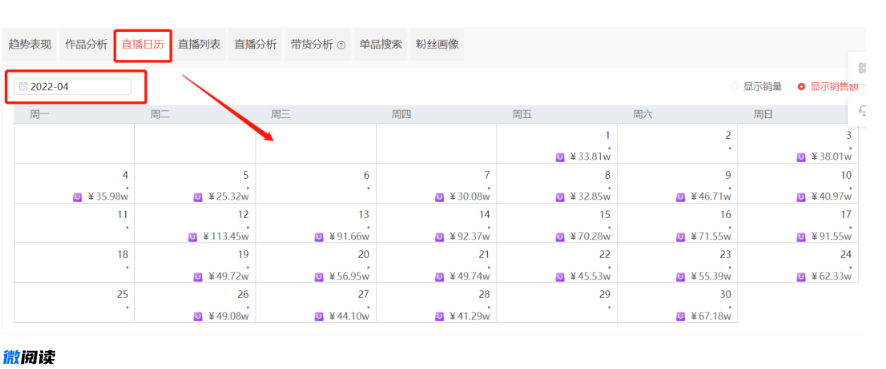886x369 pixels.
Task: Open the 单品搜索 tab
Action: click(x=380, y=45)
